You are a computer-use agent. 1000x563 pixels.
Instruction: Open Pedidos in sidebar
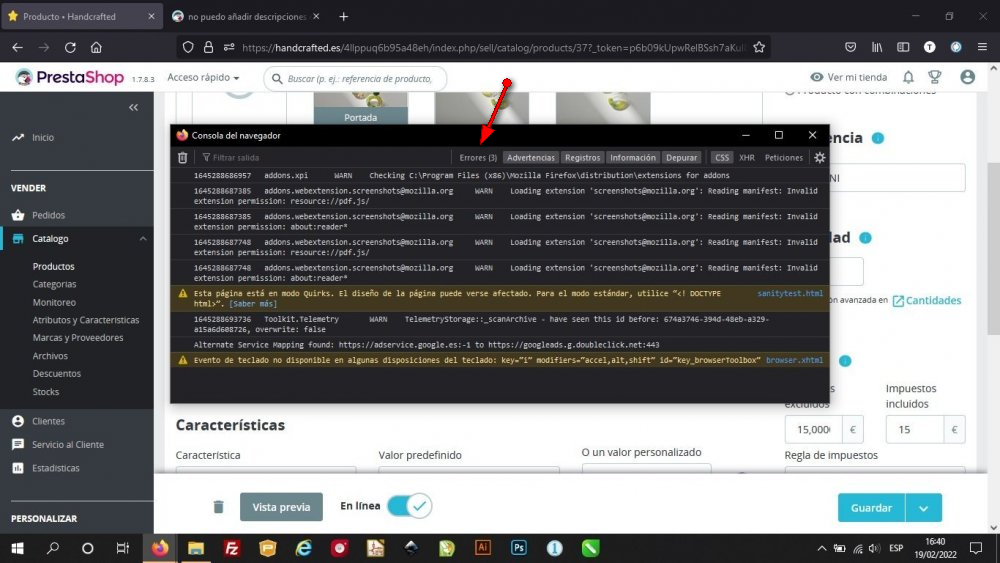coord(48,215)
